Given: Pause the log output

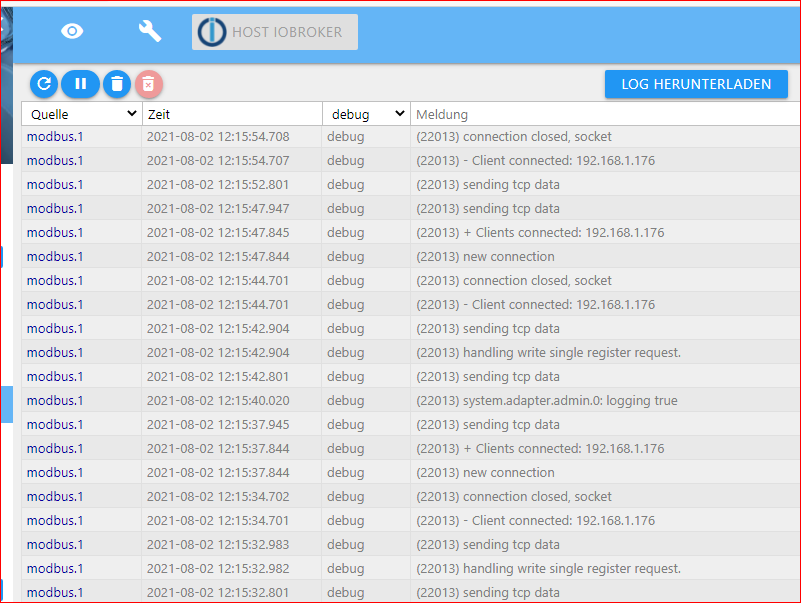Looking at the screenshot, I should coord(81,84).
